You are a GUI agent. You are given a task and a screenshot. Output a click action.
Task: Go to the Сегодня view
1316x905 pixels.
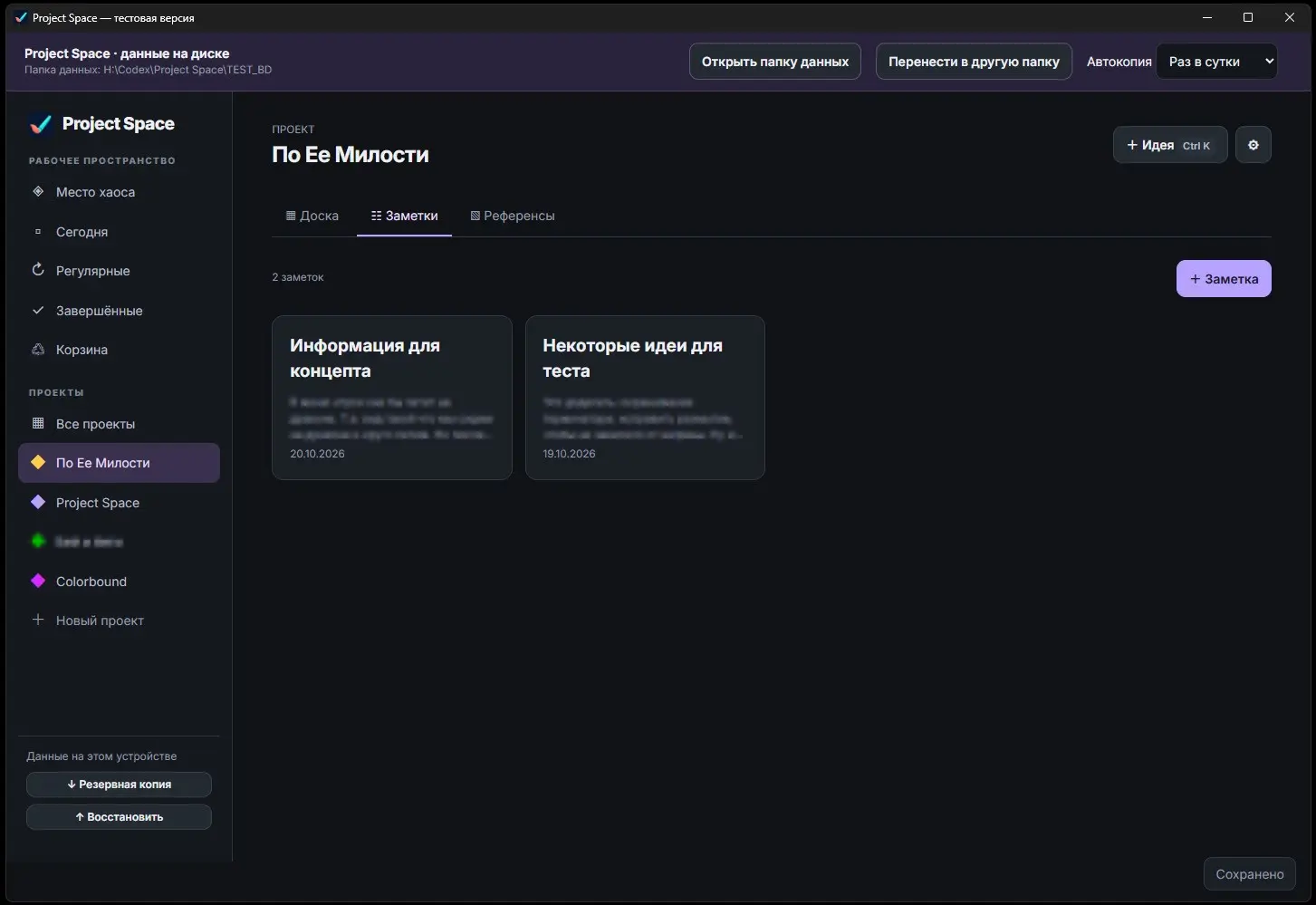(119, 232)
